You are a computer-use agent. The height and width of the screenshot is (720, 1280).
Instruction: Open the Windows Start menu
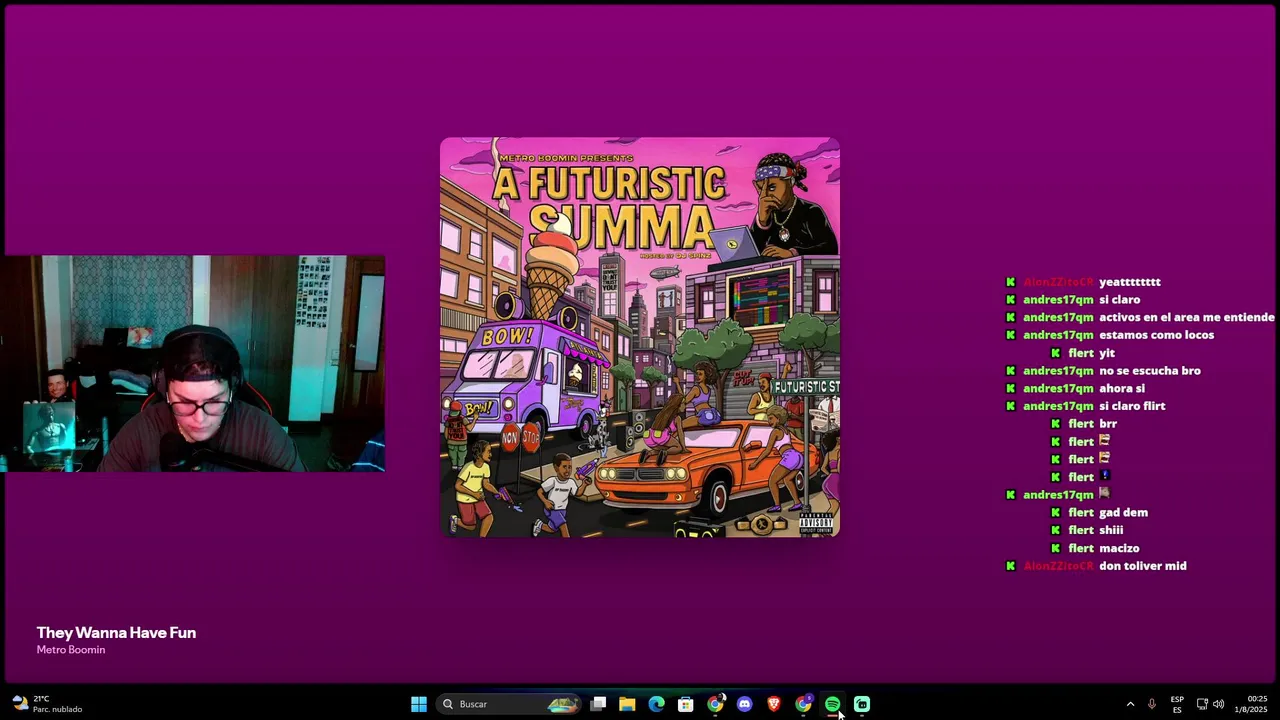pyautogui.click(x=419, y=704)
